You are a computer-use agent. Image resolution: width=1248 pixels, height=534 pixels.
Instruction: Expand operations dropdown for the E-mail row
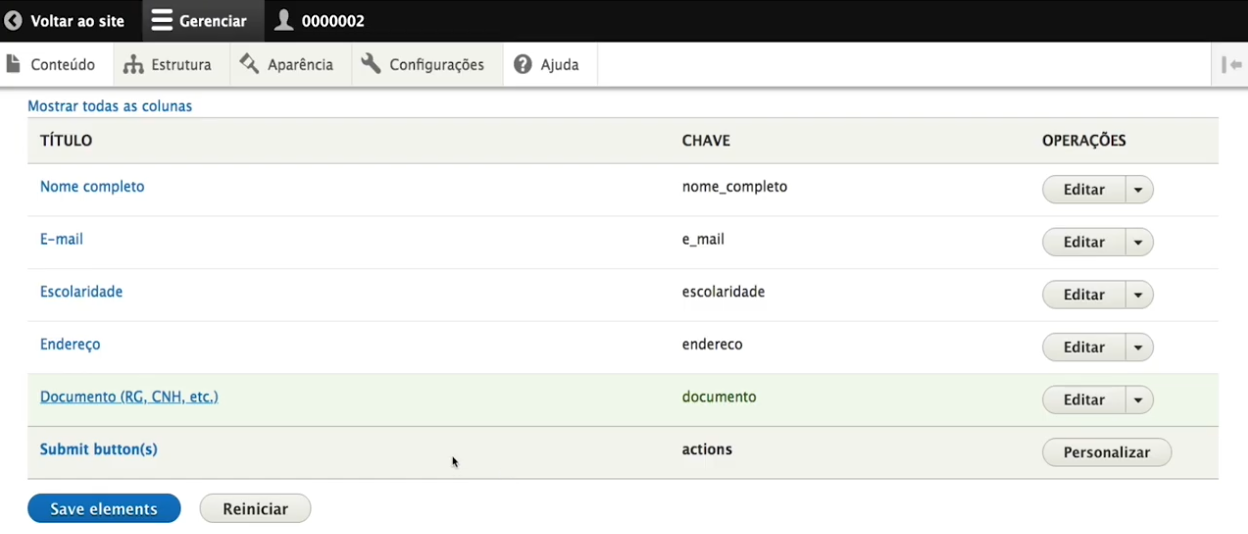1139,242
